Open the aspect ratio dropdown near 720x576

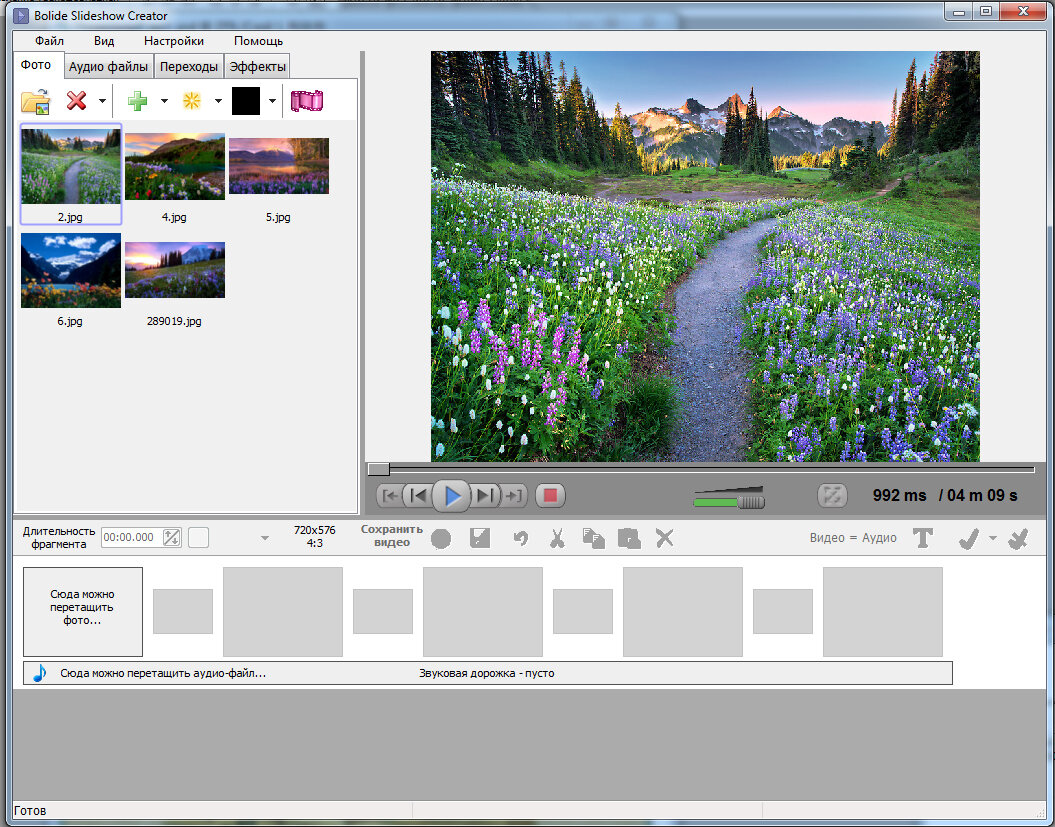click(x=265, y=538)
